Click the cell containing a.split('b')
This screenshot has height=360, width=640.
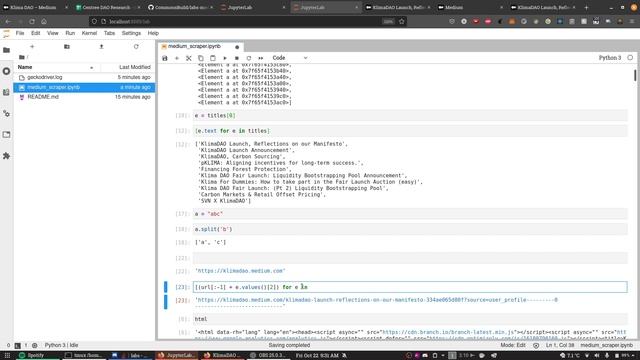[x=410, y=229]
